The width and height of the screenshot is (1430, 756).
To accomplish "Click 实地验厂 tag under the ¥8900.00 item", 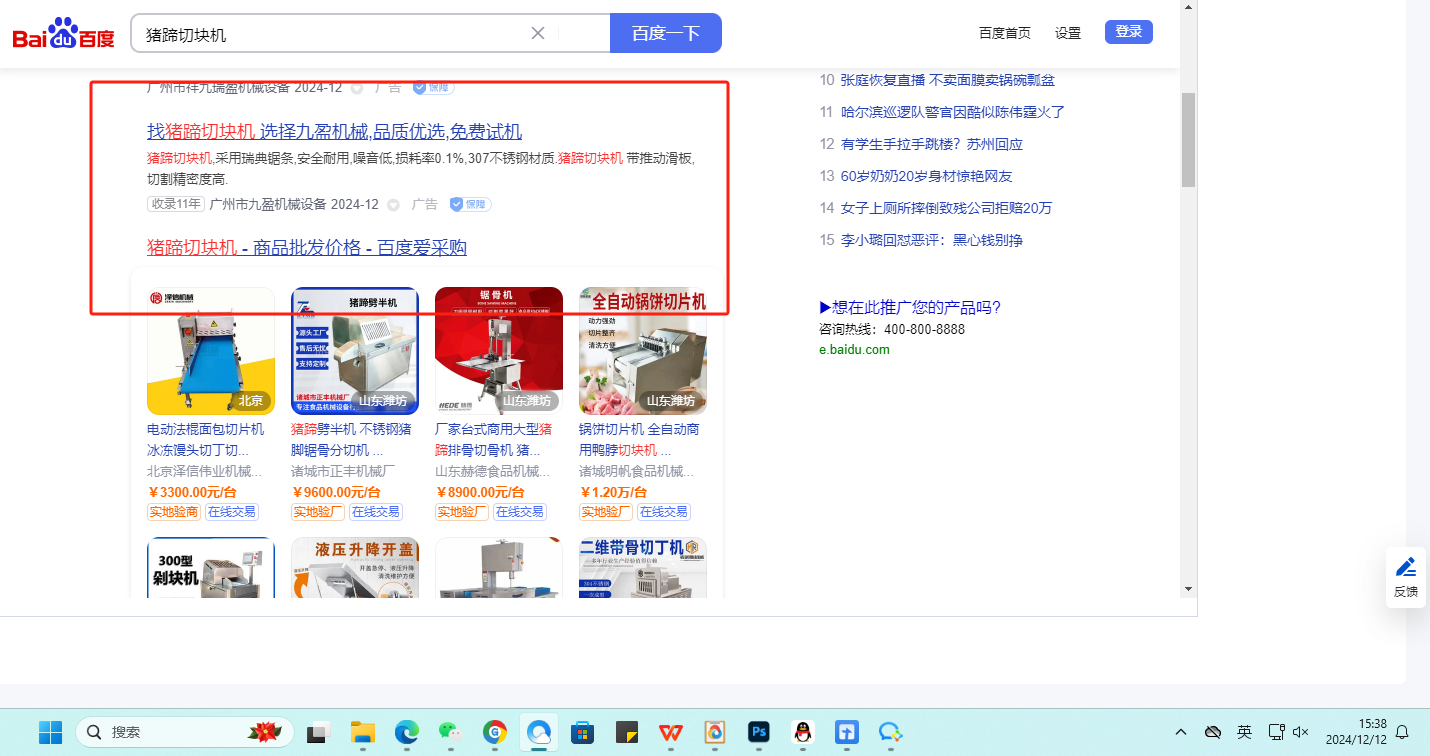I will pos(462,512).
